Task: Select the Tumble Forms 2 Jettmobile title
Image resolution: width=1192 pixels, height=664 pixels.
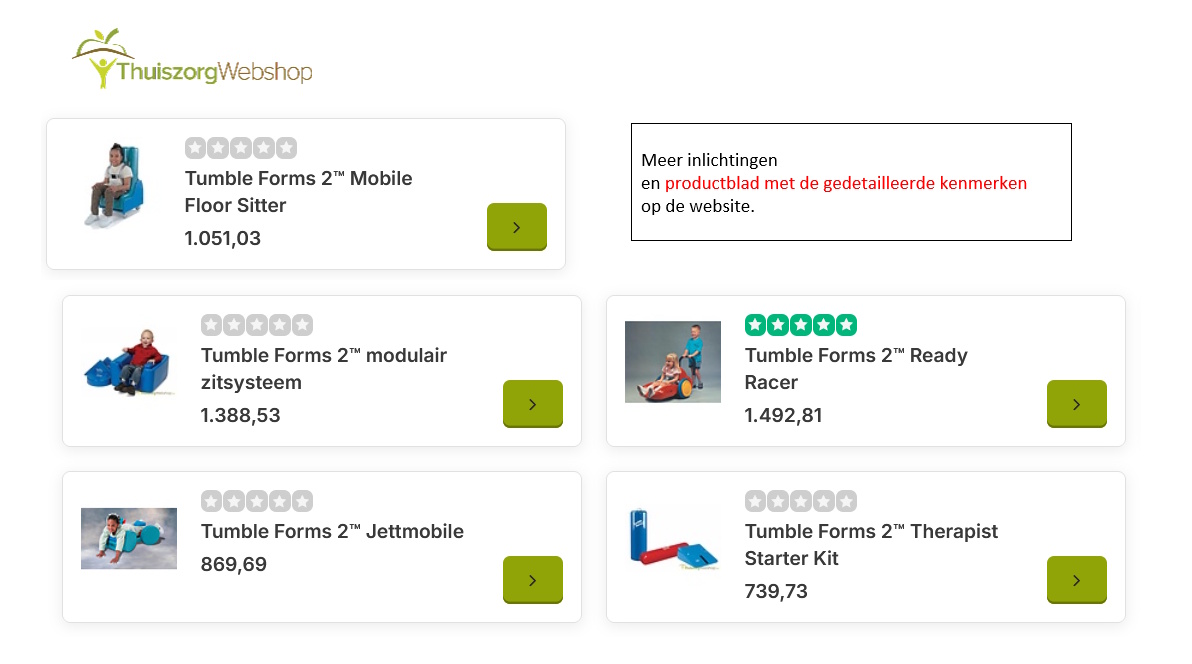Action: point(332,531)
